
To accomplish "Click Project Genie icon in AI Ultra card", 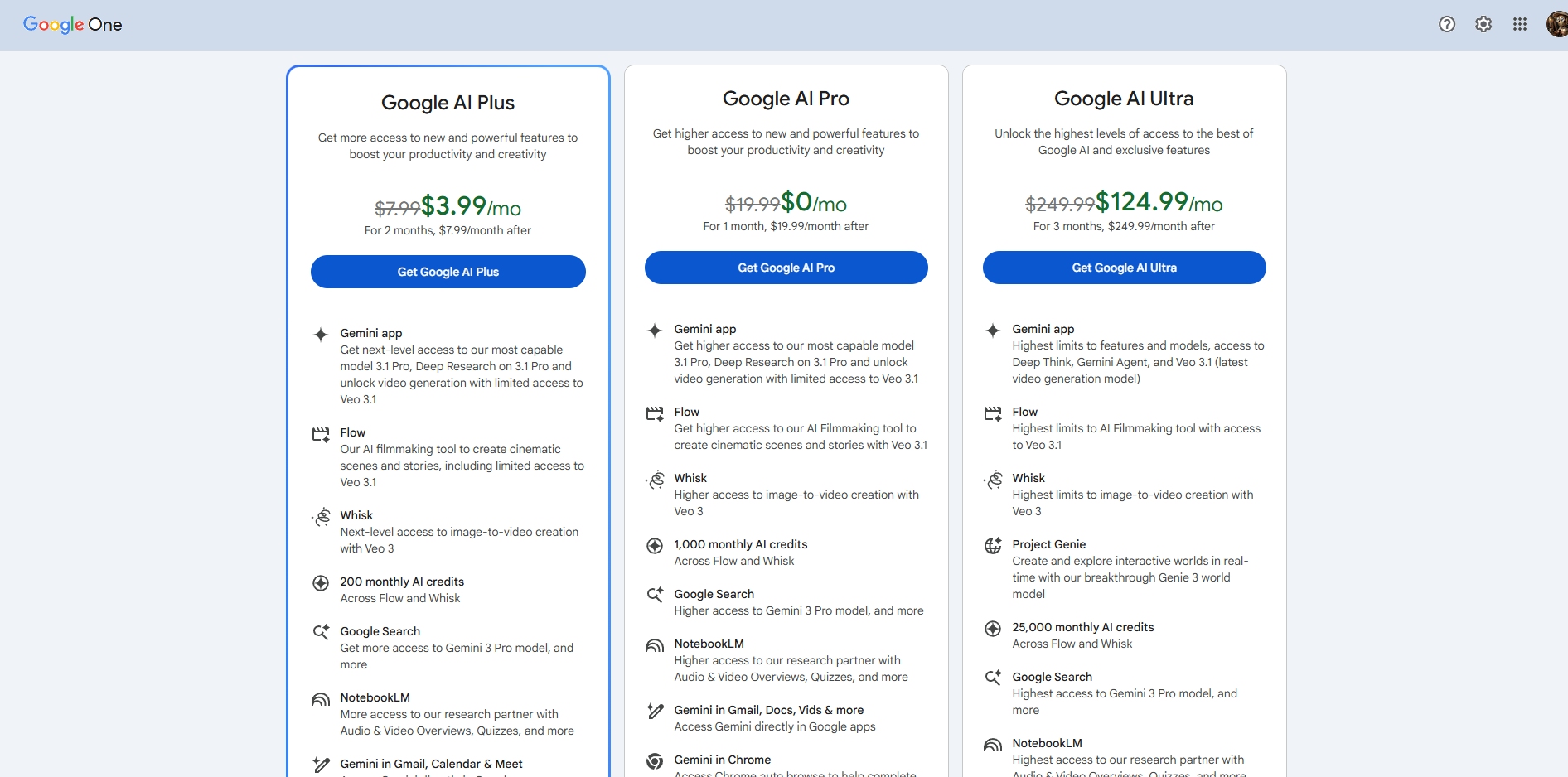I will click(993, 545).
